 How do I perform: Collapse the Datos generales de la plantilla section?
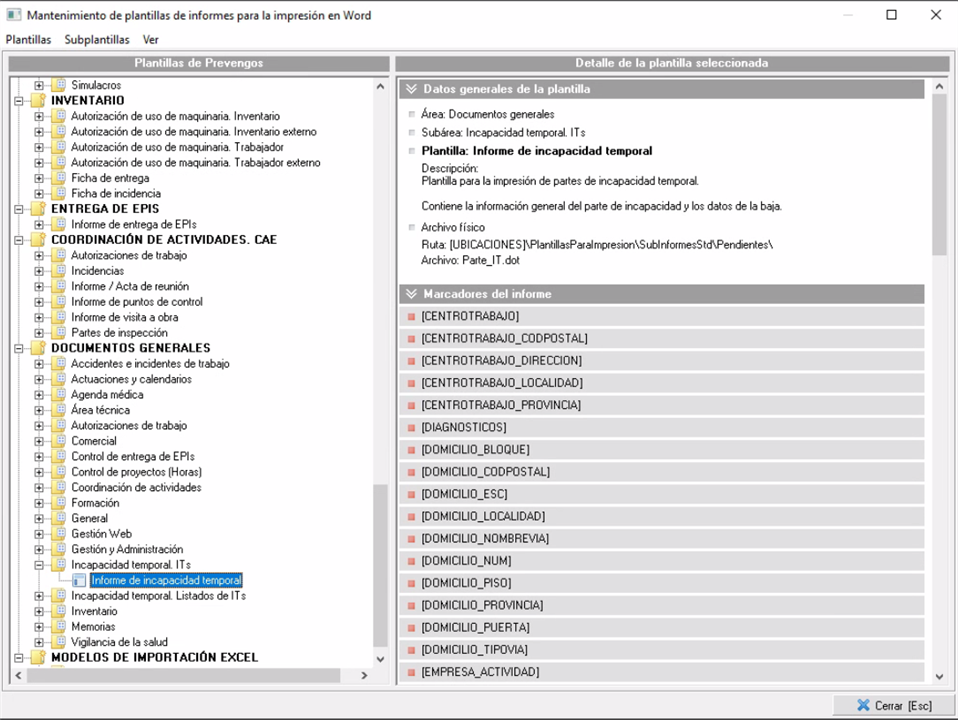tap(411, 89)
